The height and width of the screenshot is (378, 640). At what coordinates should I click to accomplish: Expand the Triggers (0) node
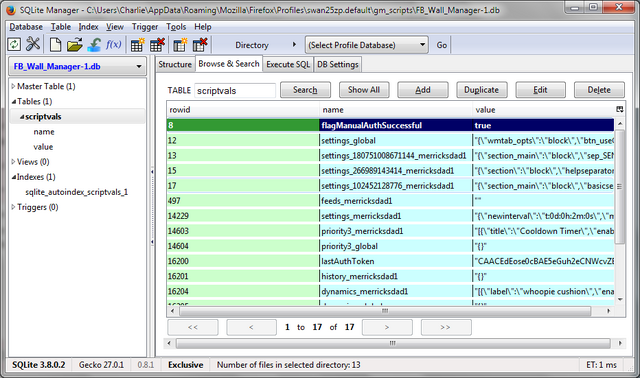[x=13, y=207]
